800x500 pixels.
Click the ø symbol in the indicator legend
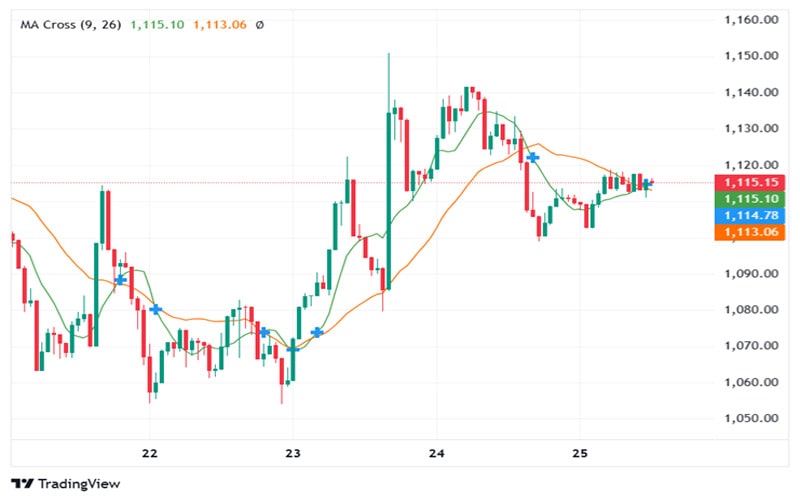260,25
